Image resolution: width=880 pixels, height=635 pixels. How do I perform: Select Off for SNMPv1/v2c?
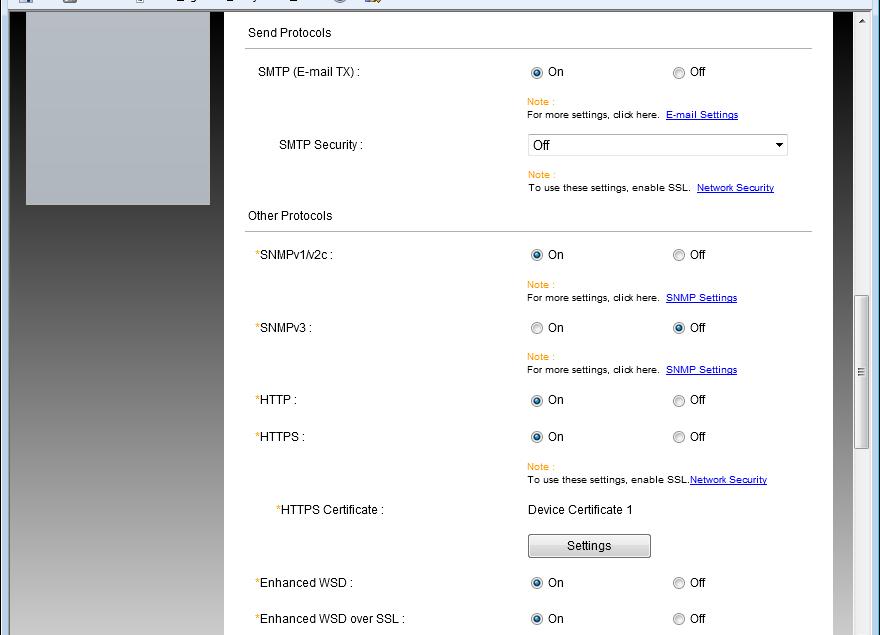pos(679,255)
